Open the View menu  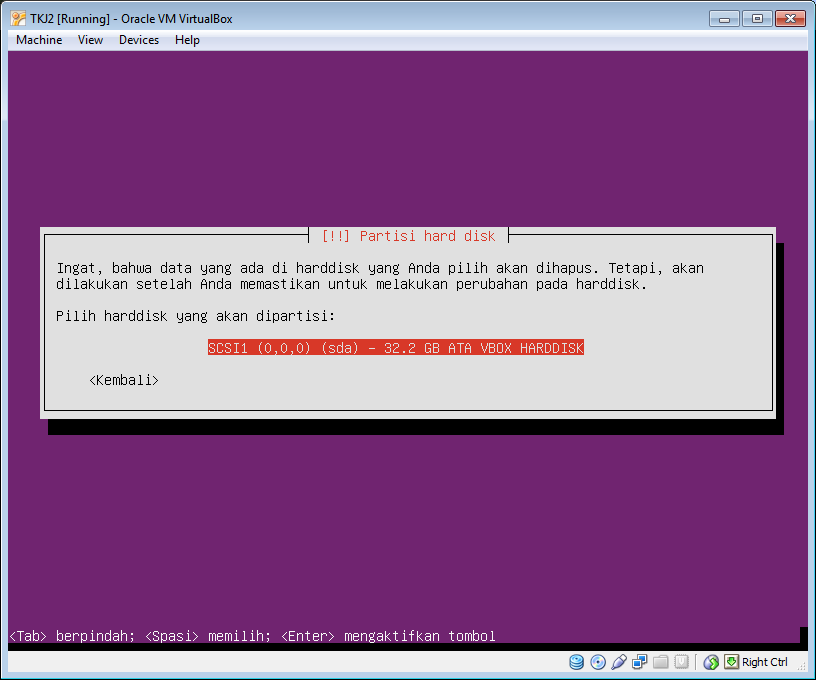90,40
